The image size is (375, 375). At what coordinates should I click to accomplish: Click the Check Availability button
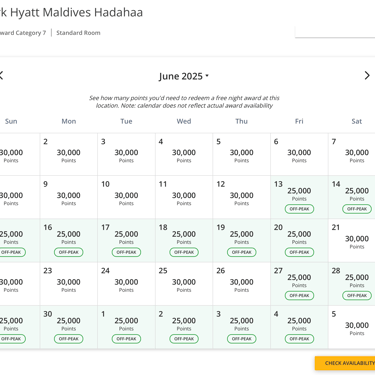(x=345, y=363)
